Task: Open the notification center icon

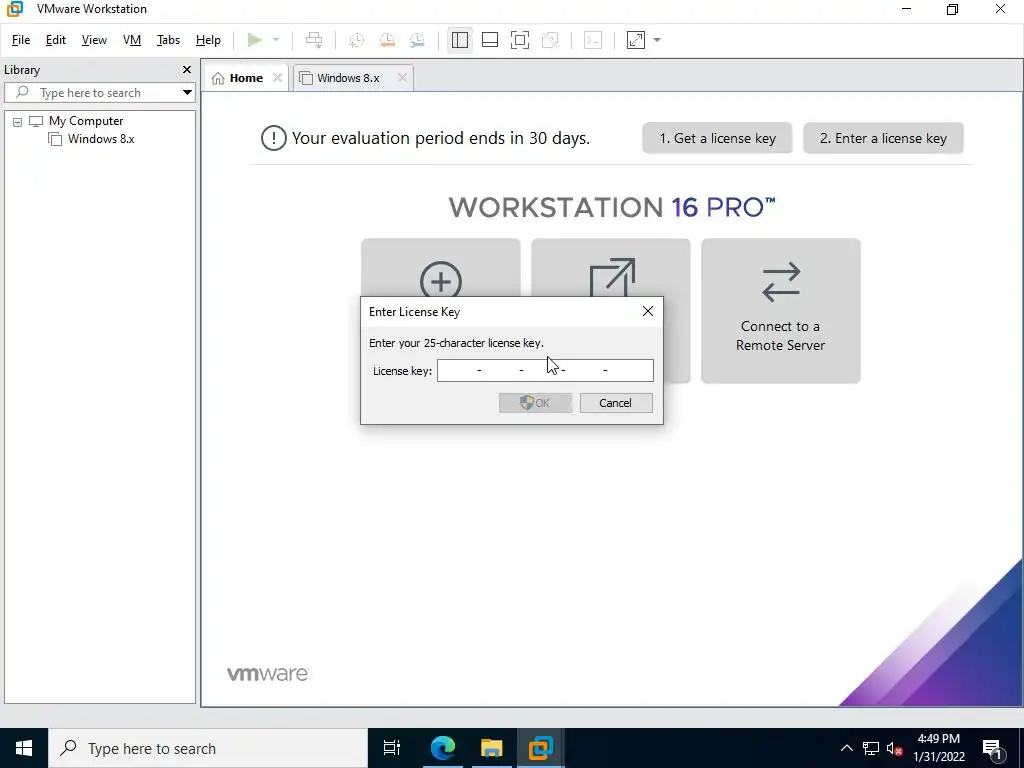Action: coord(993,748)
